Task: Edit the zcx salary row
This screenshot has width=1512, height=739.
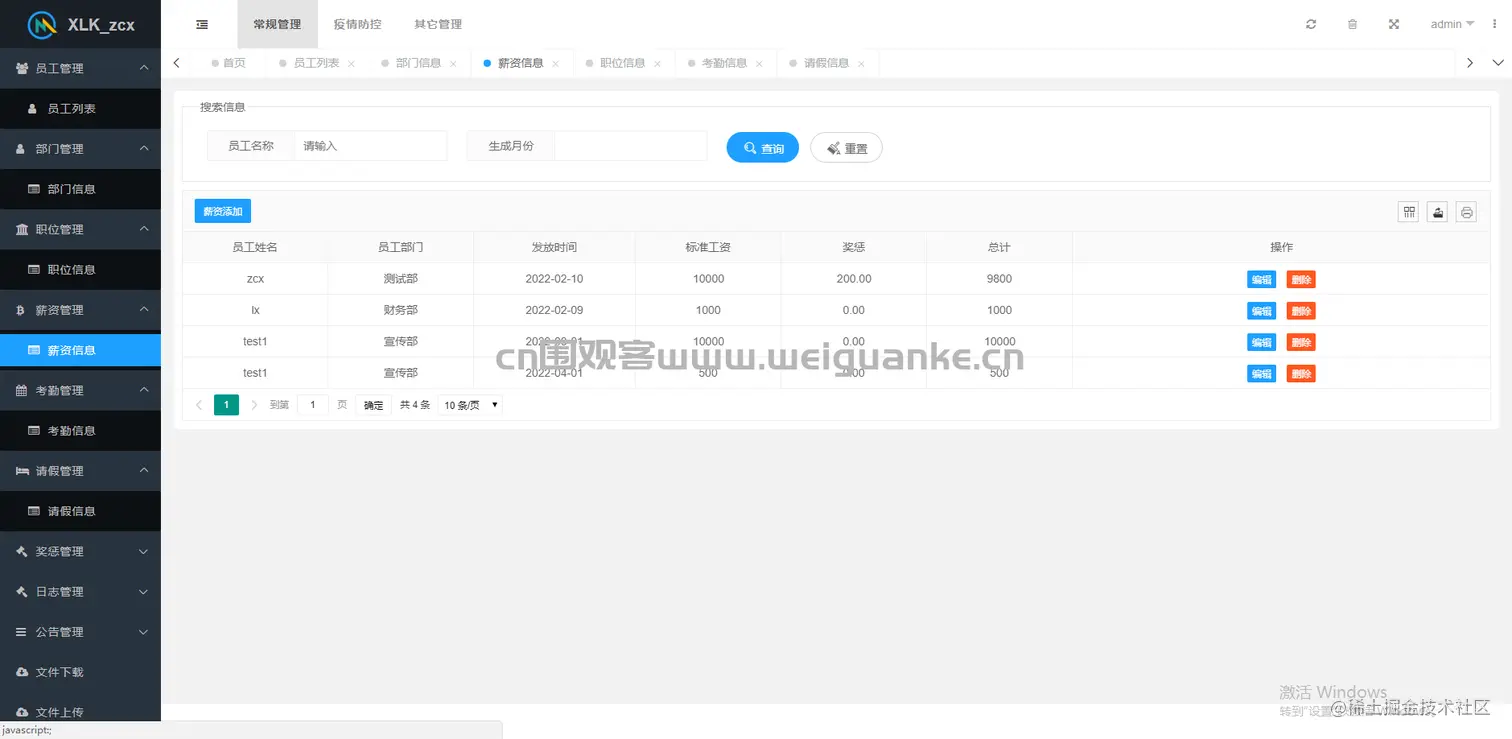Action: click(x=1262, y=280)
